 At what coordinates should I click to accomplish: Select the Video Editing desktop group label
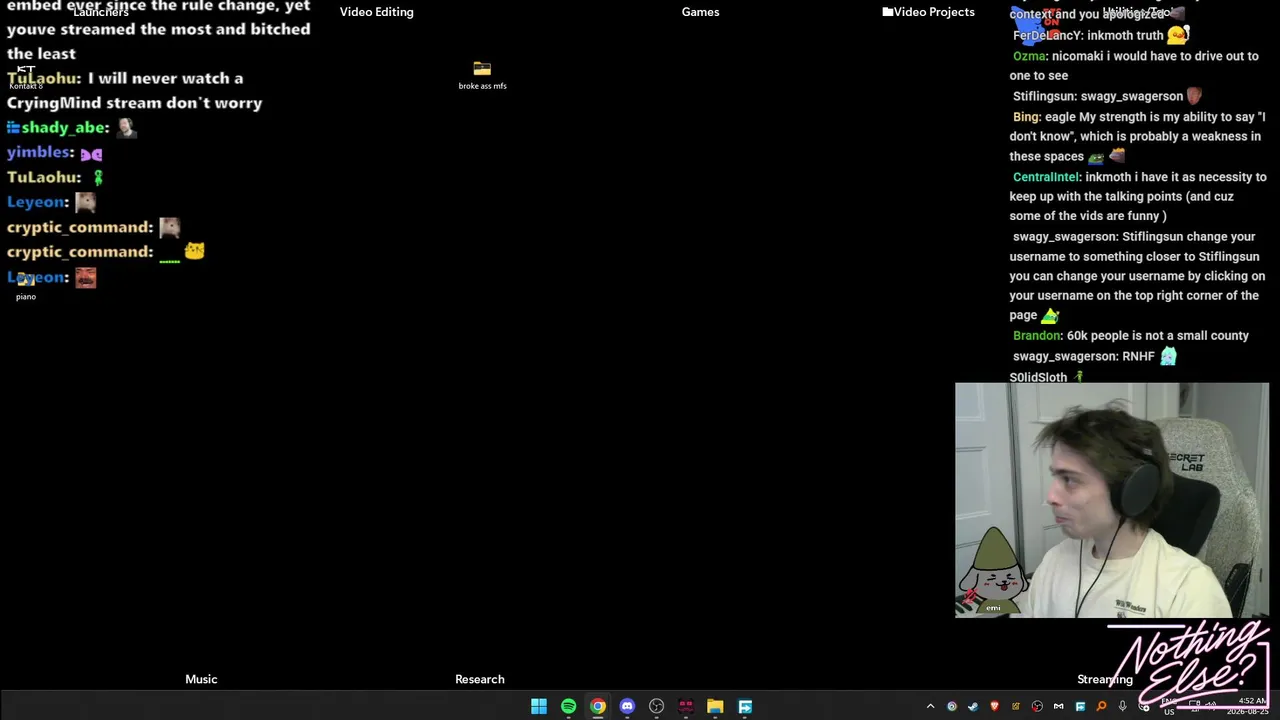[376, 12]
